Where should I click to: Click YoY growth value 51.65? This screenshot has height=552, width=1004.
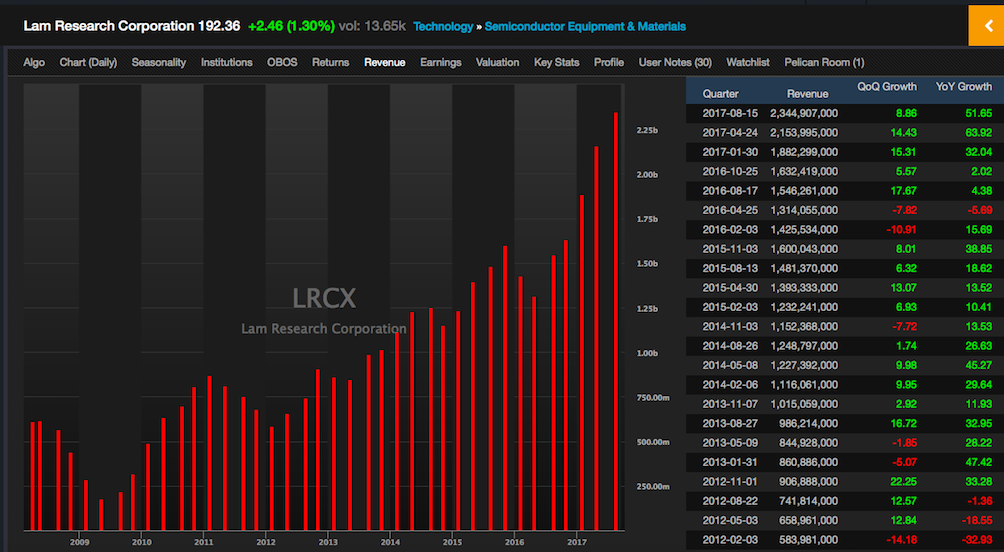(978, 113)
